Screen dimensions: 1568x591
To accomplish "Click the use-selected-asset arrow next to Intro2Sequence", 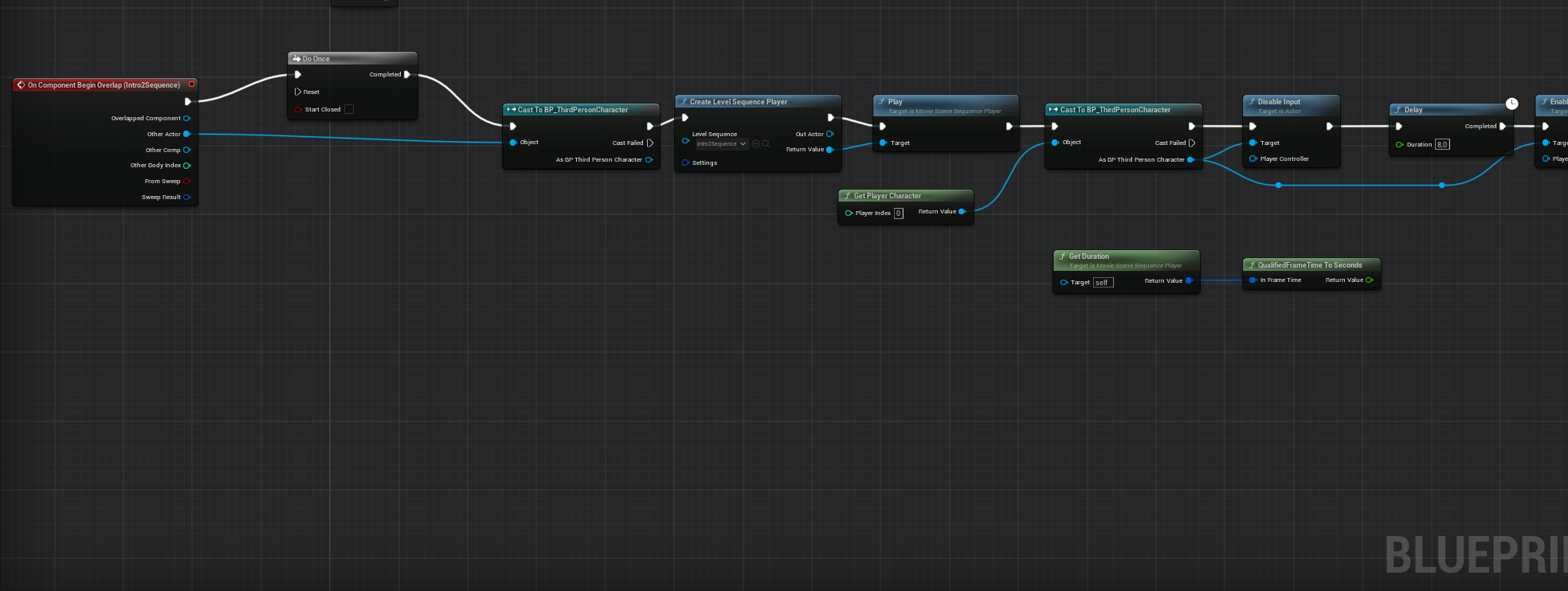I will click(x=755, y=144).
